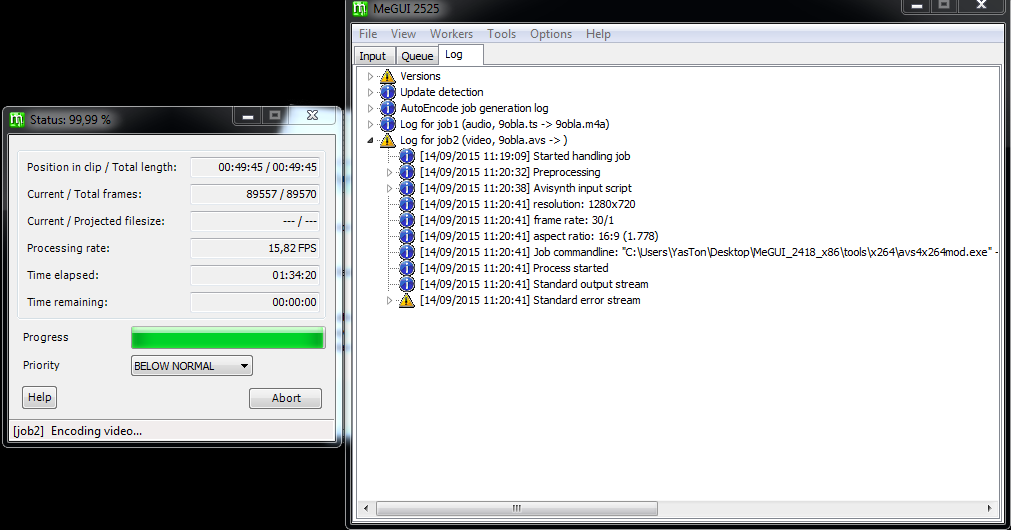The image size is (1011, 530).
Task: Open the Workers menu
Action: (451, 34)
